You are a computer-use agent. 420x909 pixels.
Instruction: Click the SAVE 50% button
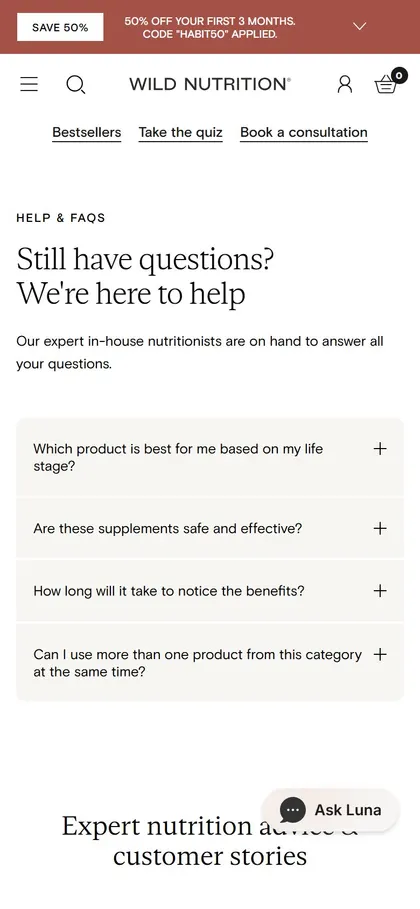[x=60, y=27]
